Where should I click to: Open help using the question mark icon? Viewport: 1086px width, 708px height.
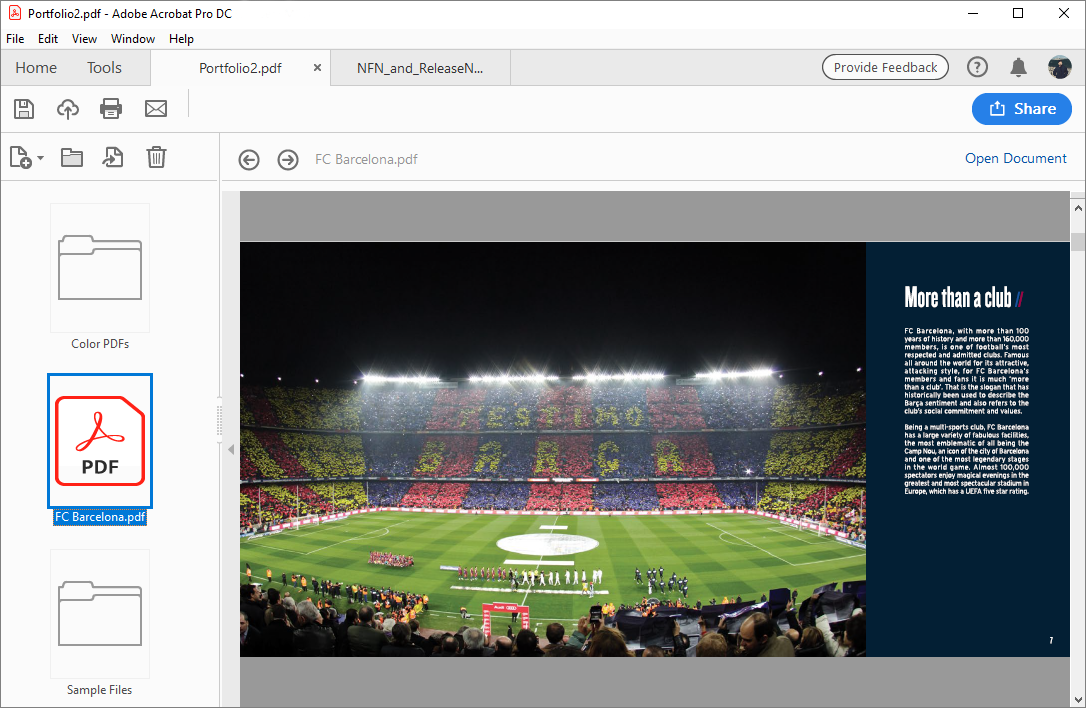point(977,67)
